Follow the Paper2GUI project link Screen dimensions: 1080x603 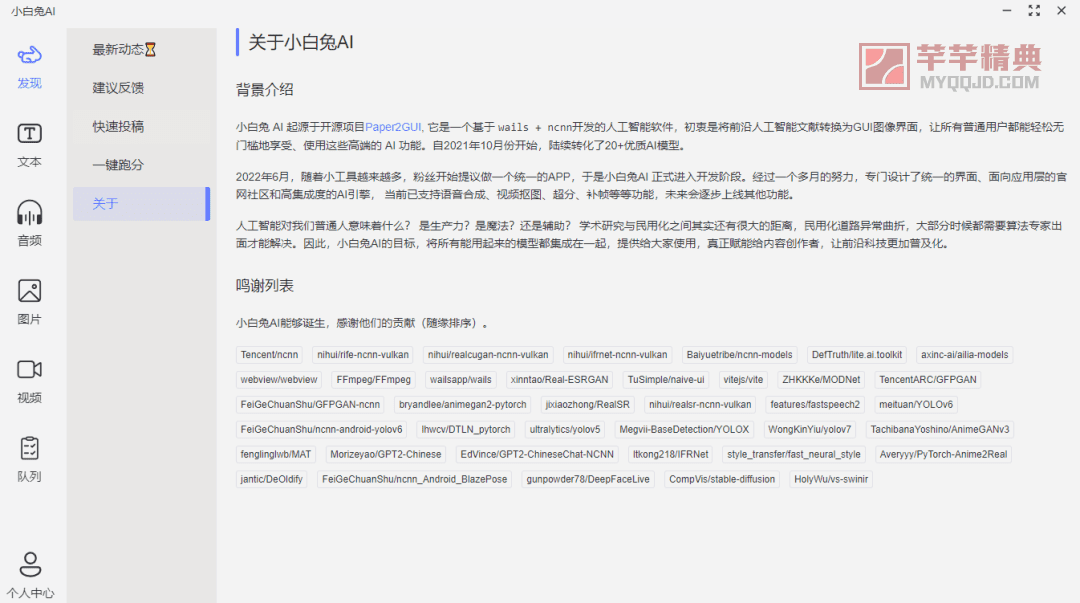pos(393,127)
